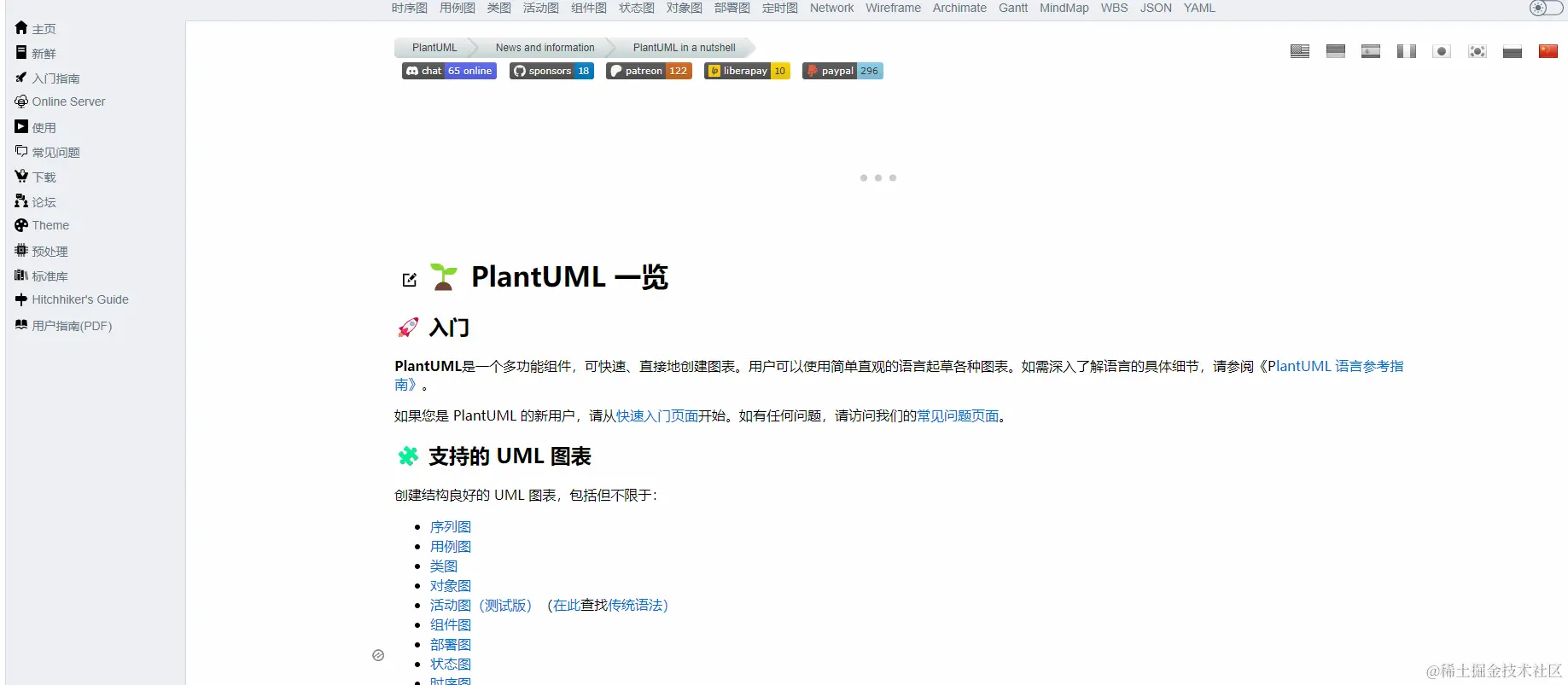Click the paypal 296 badge
This screenshot has height=685, width=1568.
(x=842, y=71)
